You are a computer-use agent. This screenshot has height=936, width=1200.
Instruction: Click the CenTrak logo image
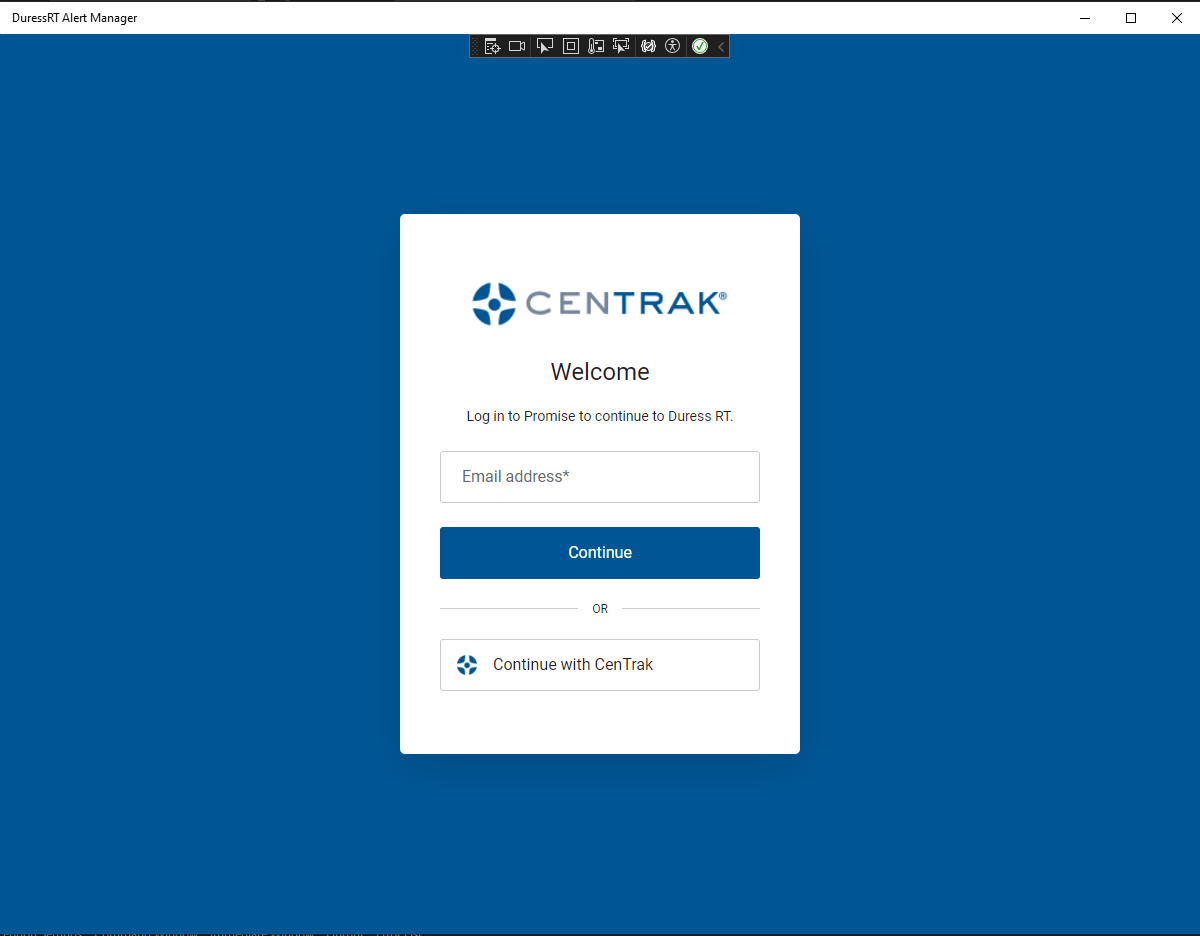[x=600, y=303]
